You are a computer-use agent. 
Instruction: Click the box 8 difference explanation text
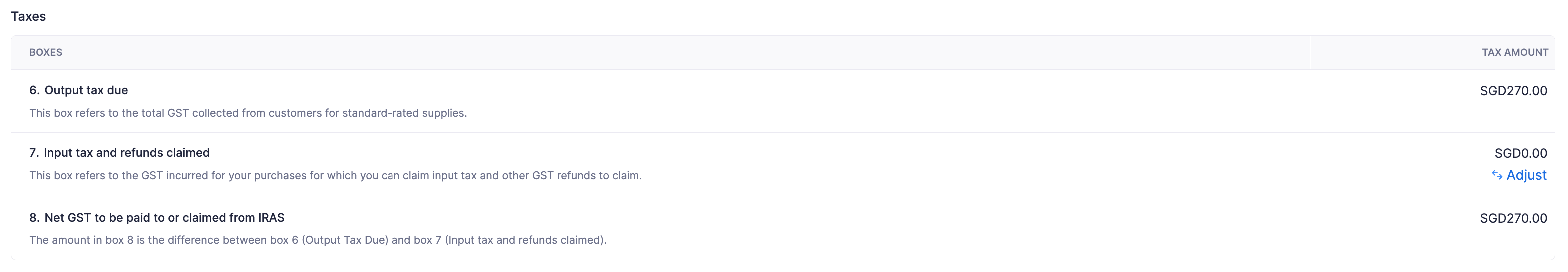318,240
